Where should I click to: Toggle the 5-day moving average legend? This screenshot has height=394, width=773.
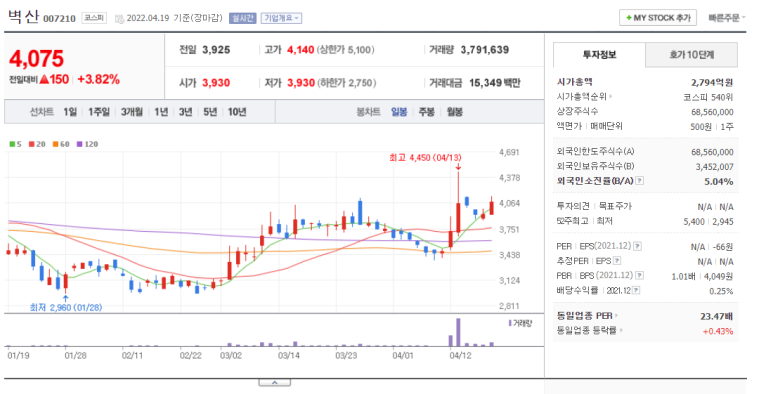click(15, 144)
